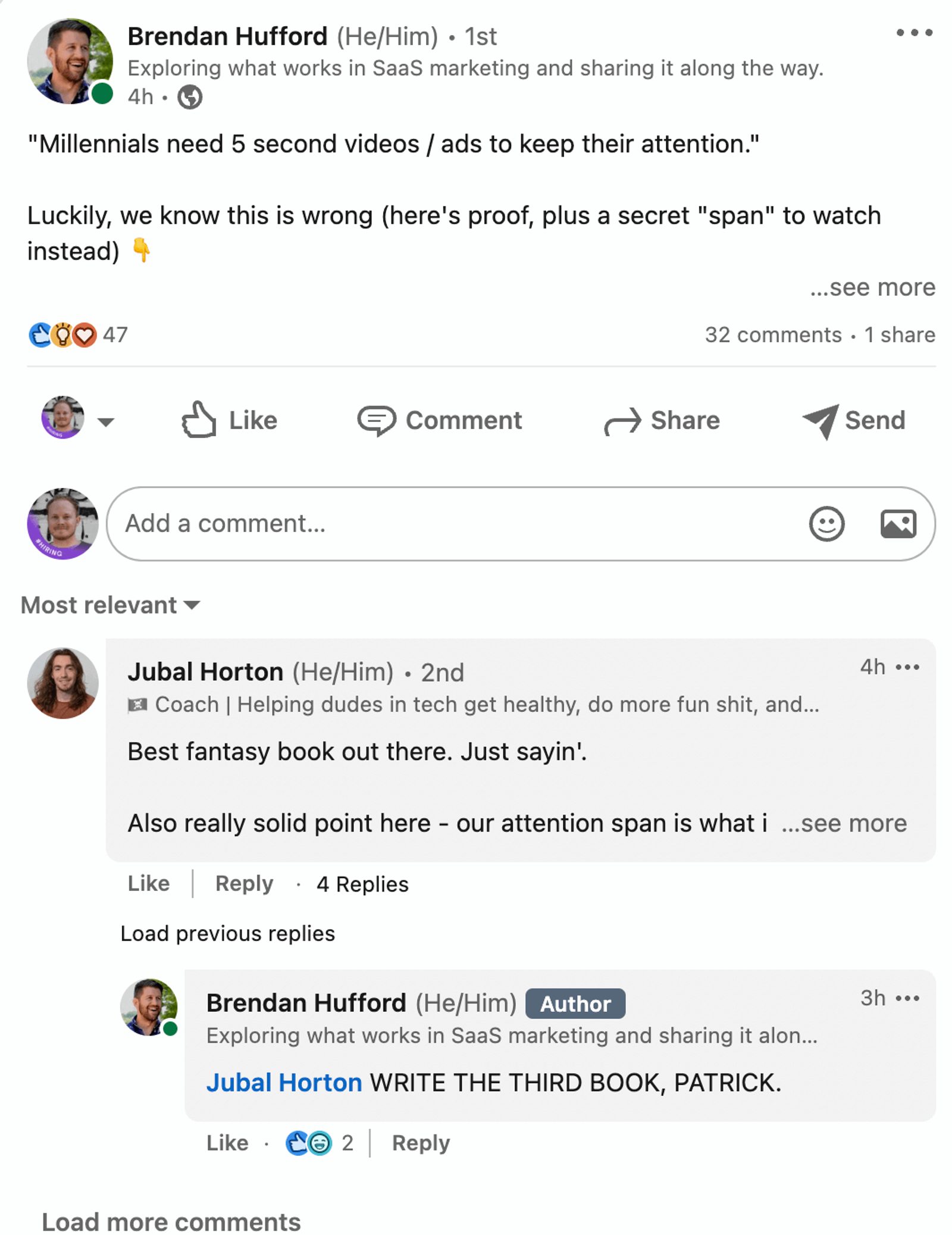Click the add photo icon in comment box

click(x=898, y=524)
